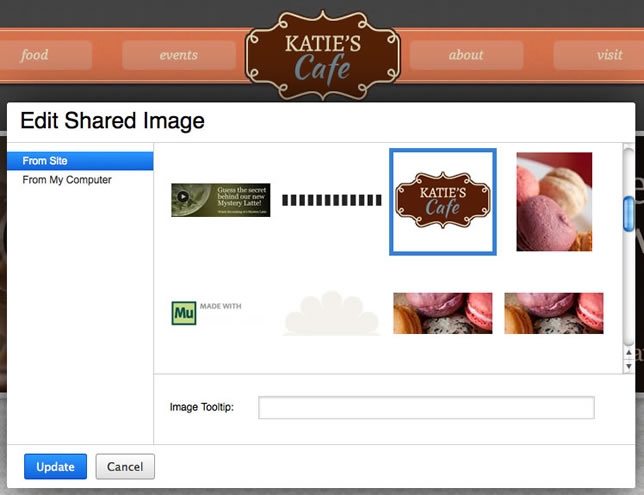This screenshot has height=495, width=644.
Task: Select the rightmost wide macarons banner thumbnail
Action: point(554,313)
